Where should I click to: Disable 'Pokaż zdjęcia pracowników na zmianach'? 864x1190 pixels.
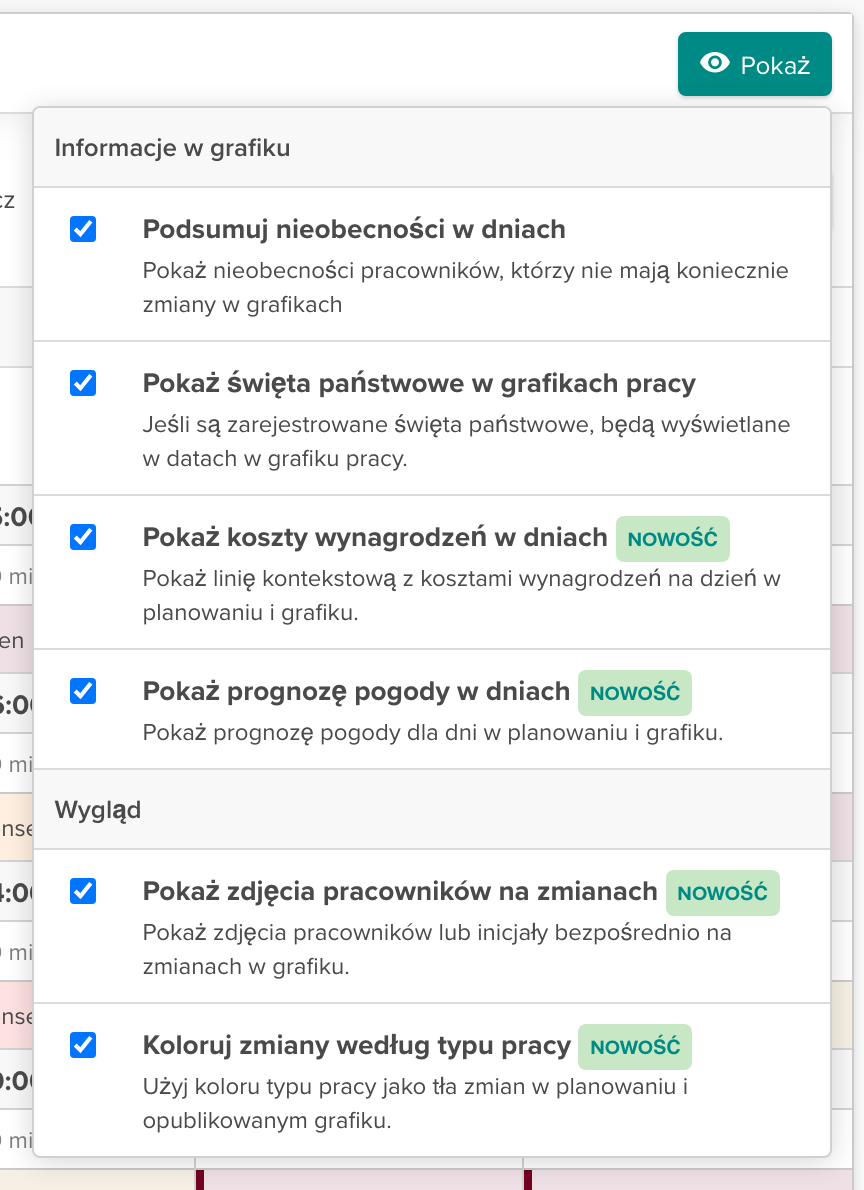[82, 892]
